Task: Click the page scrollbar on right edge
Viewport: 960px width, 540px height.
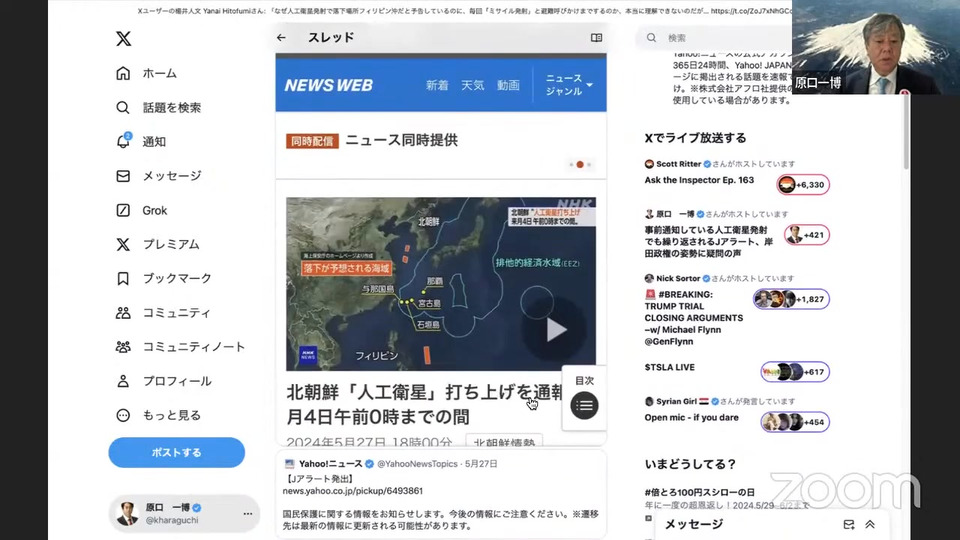Action: coord(906,132)
